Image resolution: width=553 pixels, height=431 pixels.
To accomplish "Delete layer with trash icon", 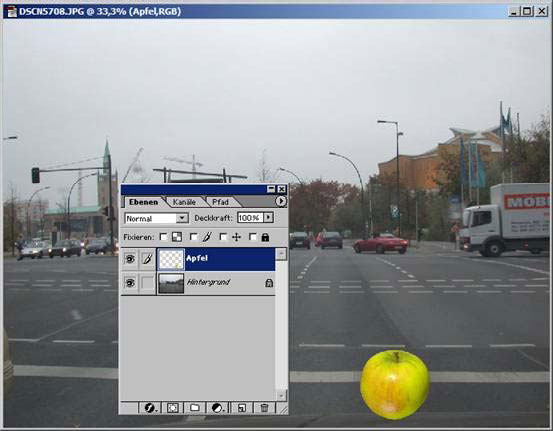I will [x=264, y=408].
